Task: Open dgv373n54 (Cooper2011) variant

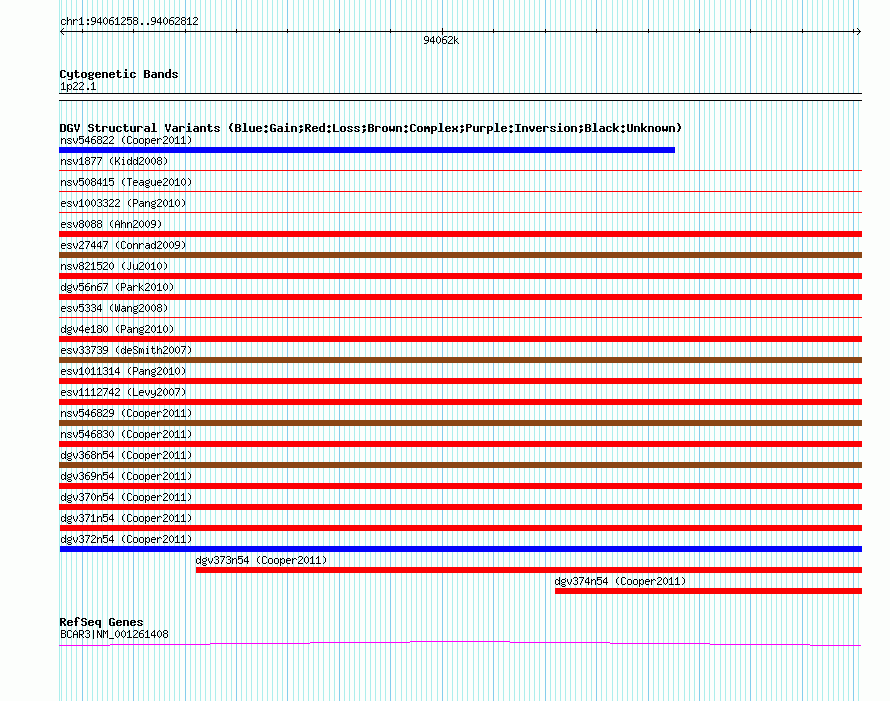Action: point(261,560)
